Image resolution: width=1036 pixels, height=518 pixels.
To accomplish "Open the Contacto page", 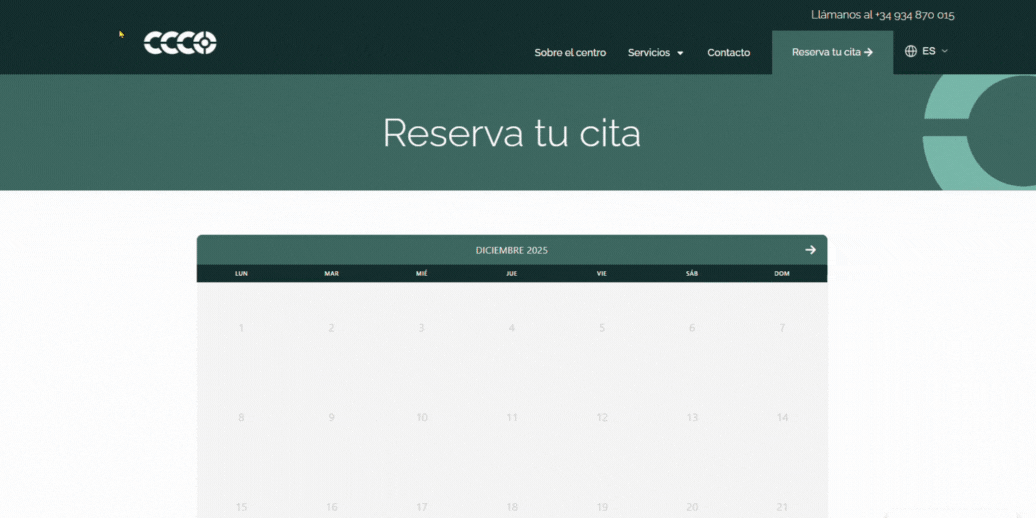I will (x=728, y=53).
